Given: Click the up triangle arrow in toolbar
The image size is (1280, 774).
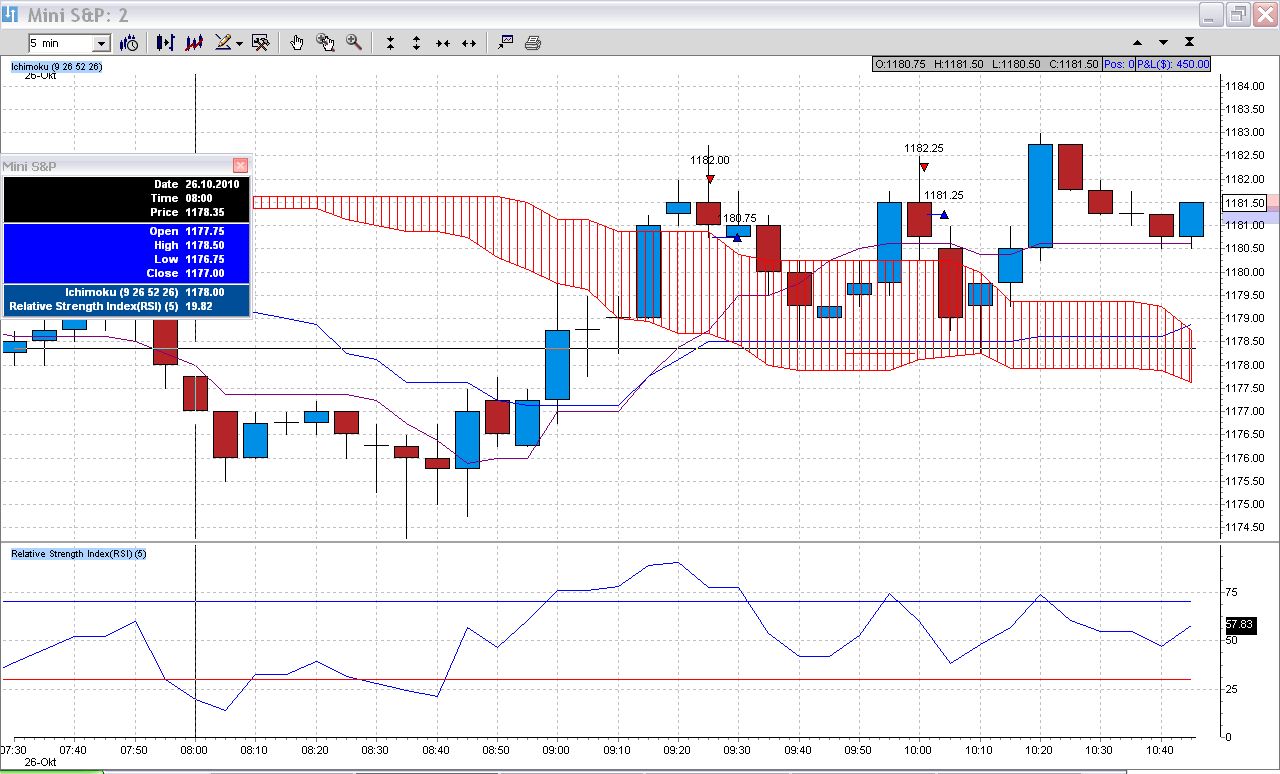Looking at the screenshot, I should (1137, 43).
